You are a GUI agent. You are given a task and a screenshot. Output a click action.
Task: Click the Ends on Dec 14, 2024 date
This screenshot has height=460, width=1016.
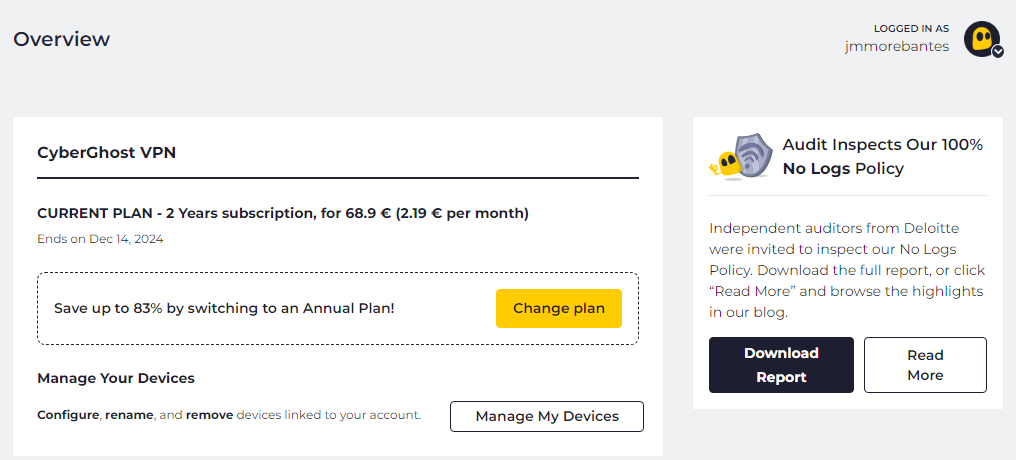tap(100, 239)
